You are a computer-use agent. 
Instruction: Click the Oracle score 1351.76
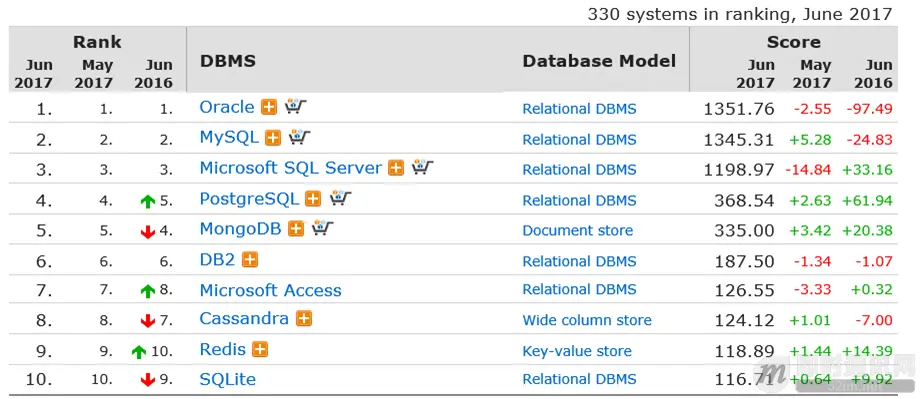739,109
